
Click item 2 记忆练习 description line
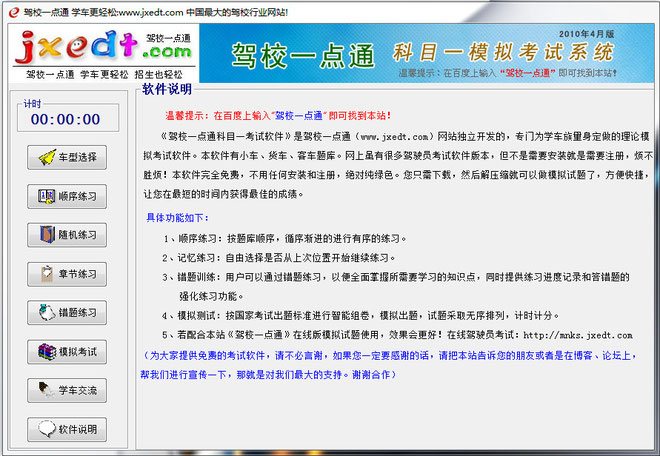[279, 258]
